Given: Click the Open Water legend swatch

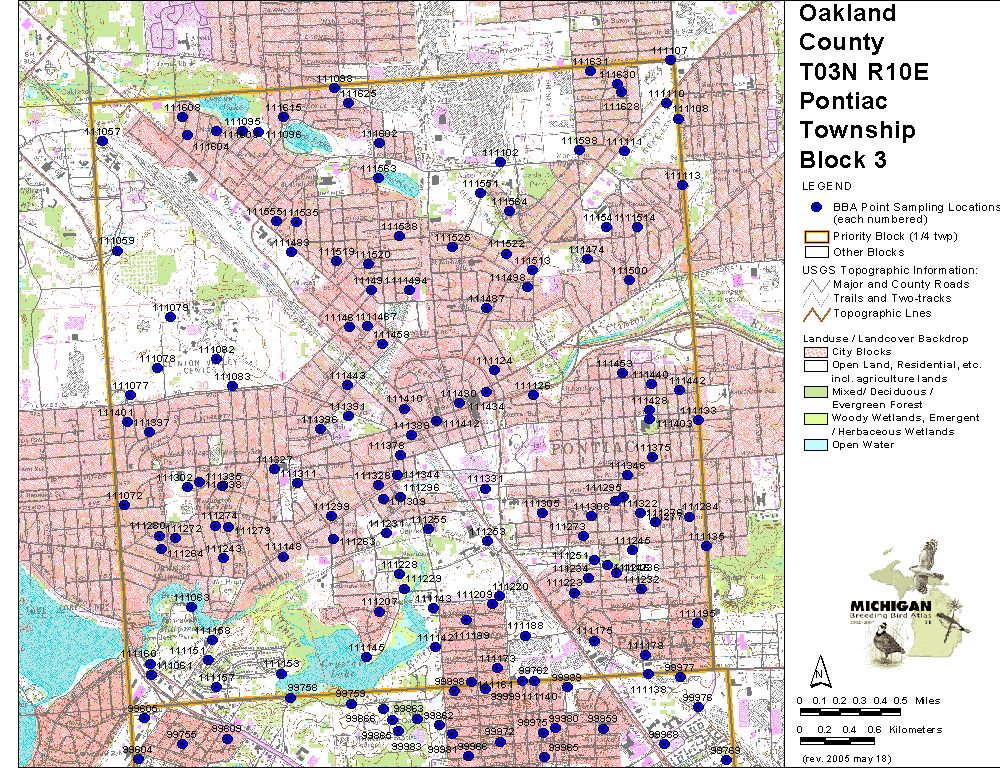Looking at the screenshot, I should 815,445.
